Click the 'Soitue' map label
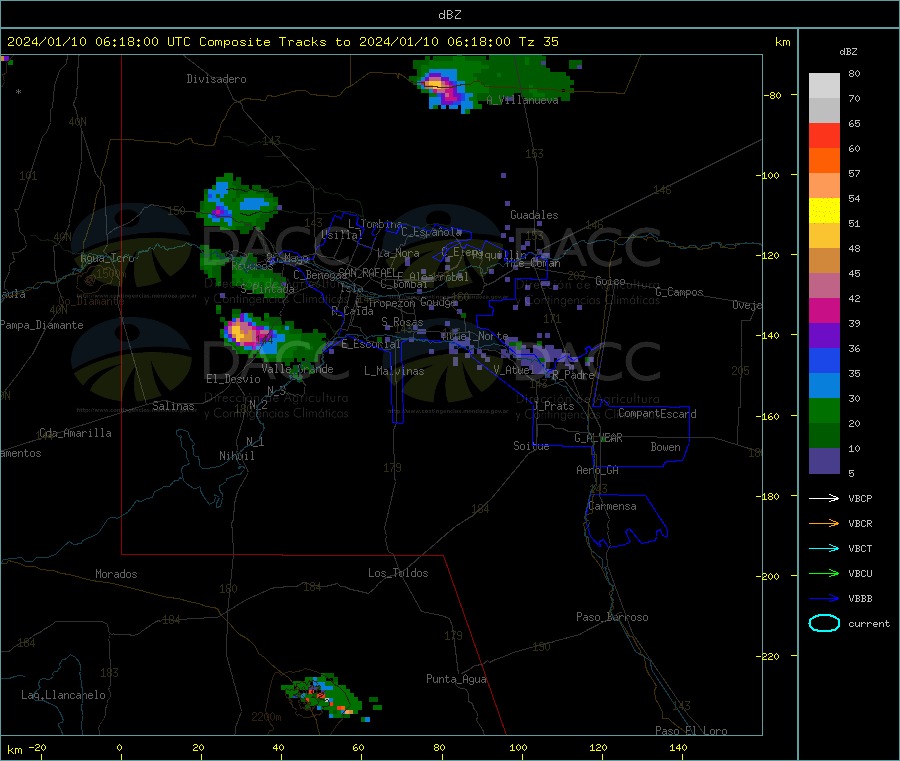 [531, 446]
